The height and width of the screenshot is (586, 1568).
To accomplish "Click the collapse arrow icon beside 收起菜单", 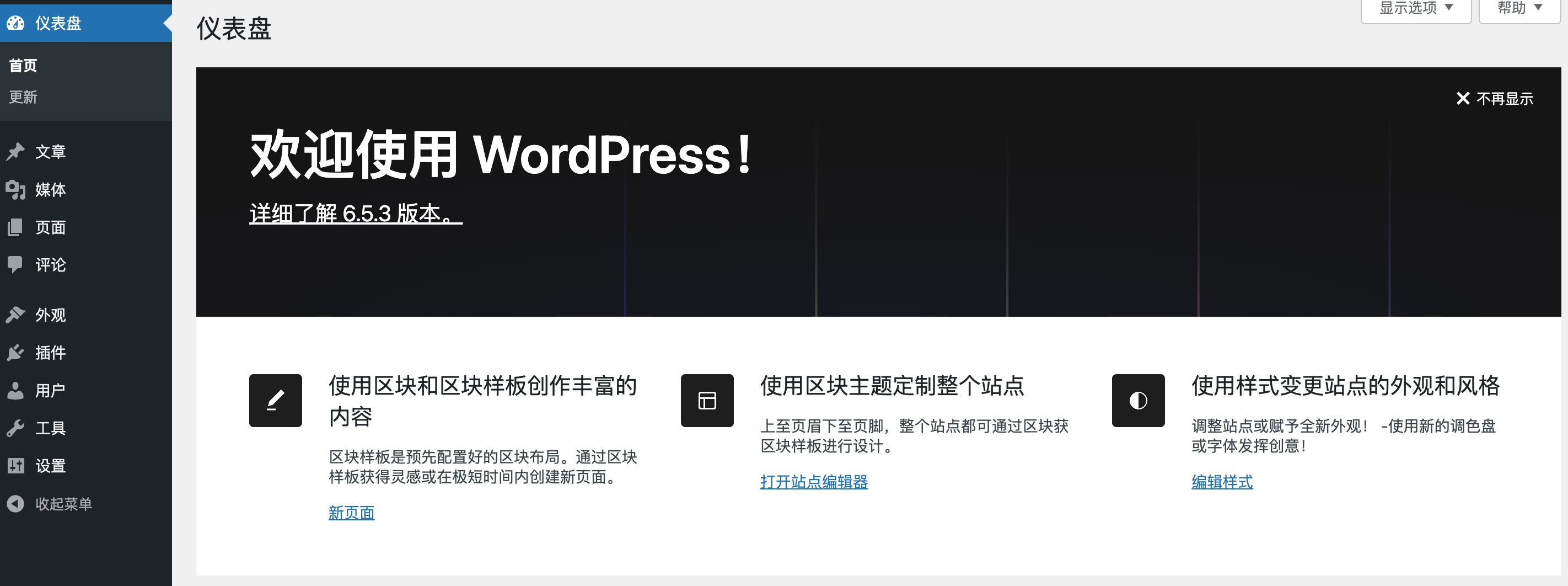I will pos(15,504).
